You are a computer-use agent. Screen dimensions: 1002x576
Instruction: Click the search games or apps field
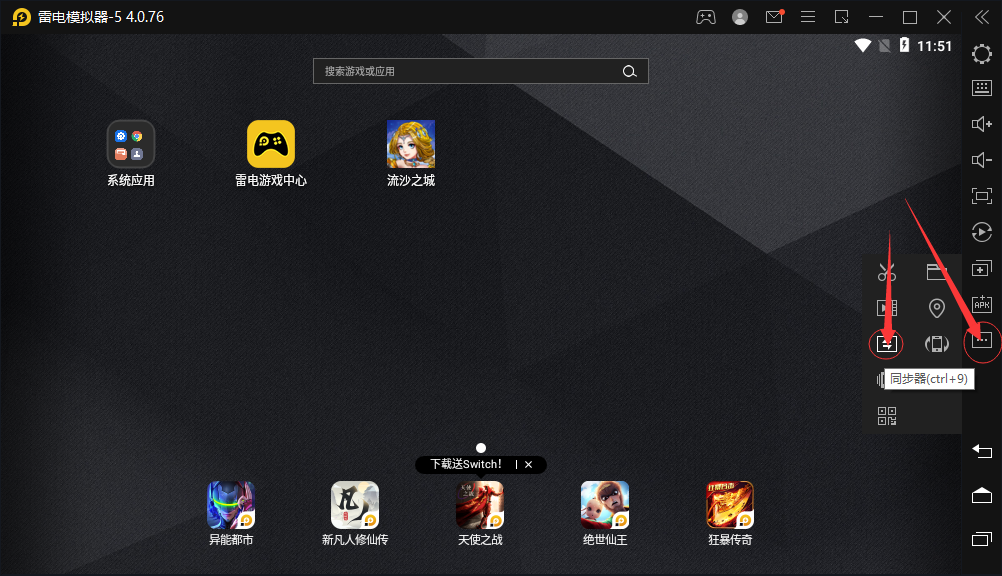tap(481, 71)
